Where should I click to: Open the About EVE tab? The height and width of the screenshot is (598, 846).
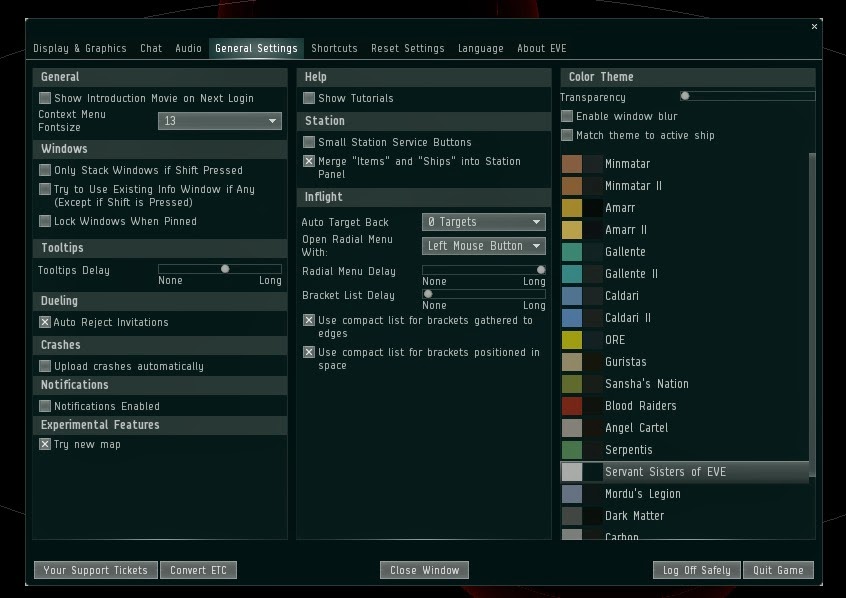tap(542, 49)
